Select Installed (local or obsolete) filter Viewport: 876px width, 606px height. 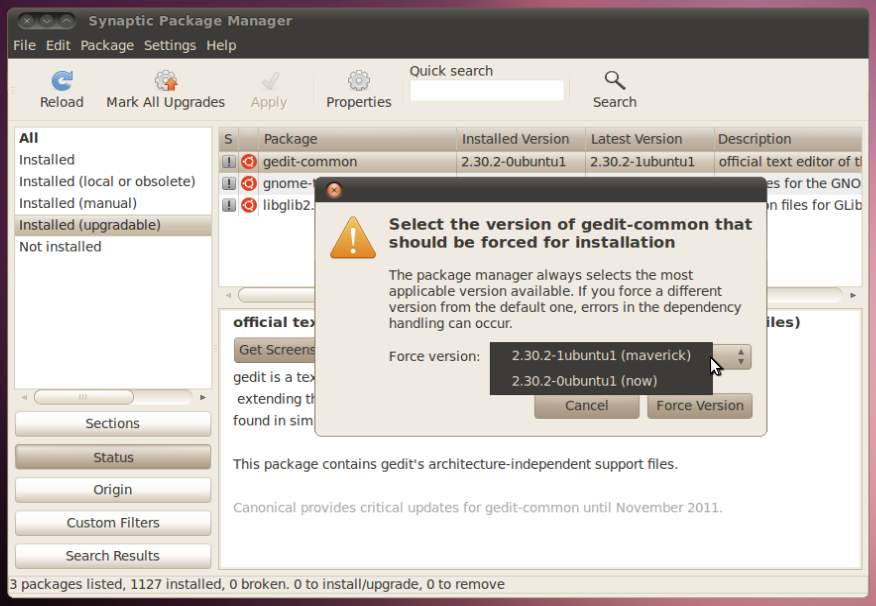[113, 182]
